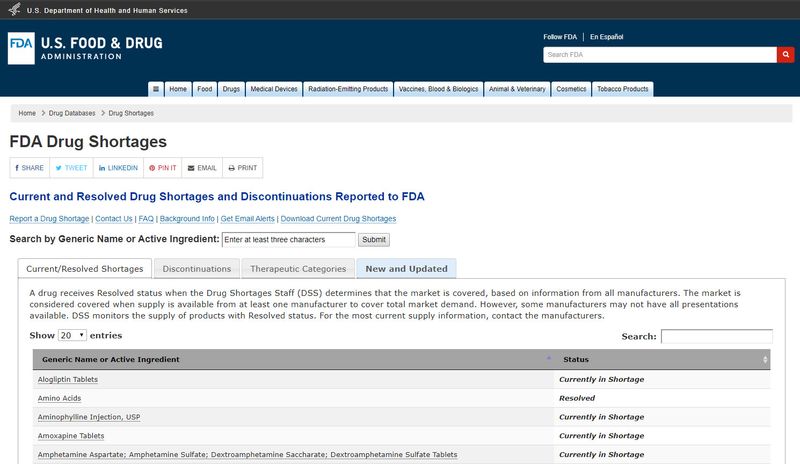Sort by Generic Name or Active Ingredient column
Viewport: 800px width, 464px height.
(293, 359)
